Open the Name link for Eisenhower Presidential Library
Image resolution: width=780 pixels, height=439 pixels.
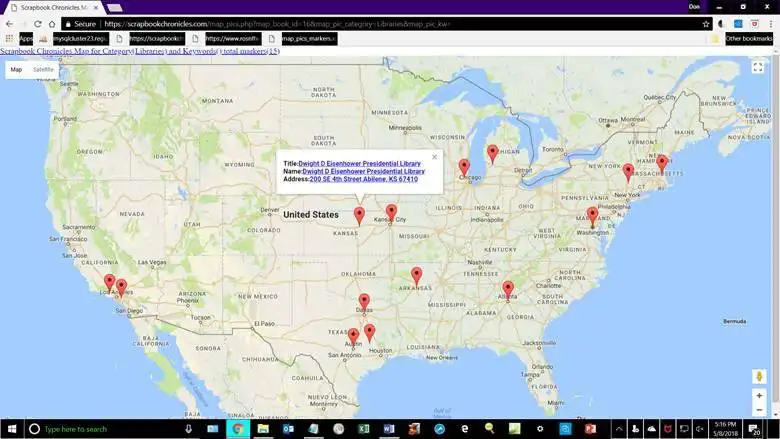(x=364, y=171)
